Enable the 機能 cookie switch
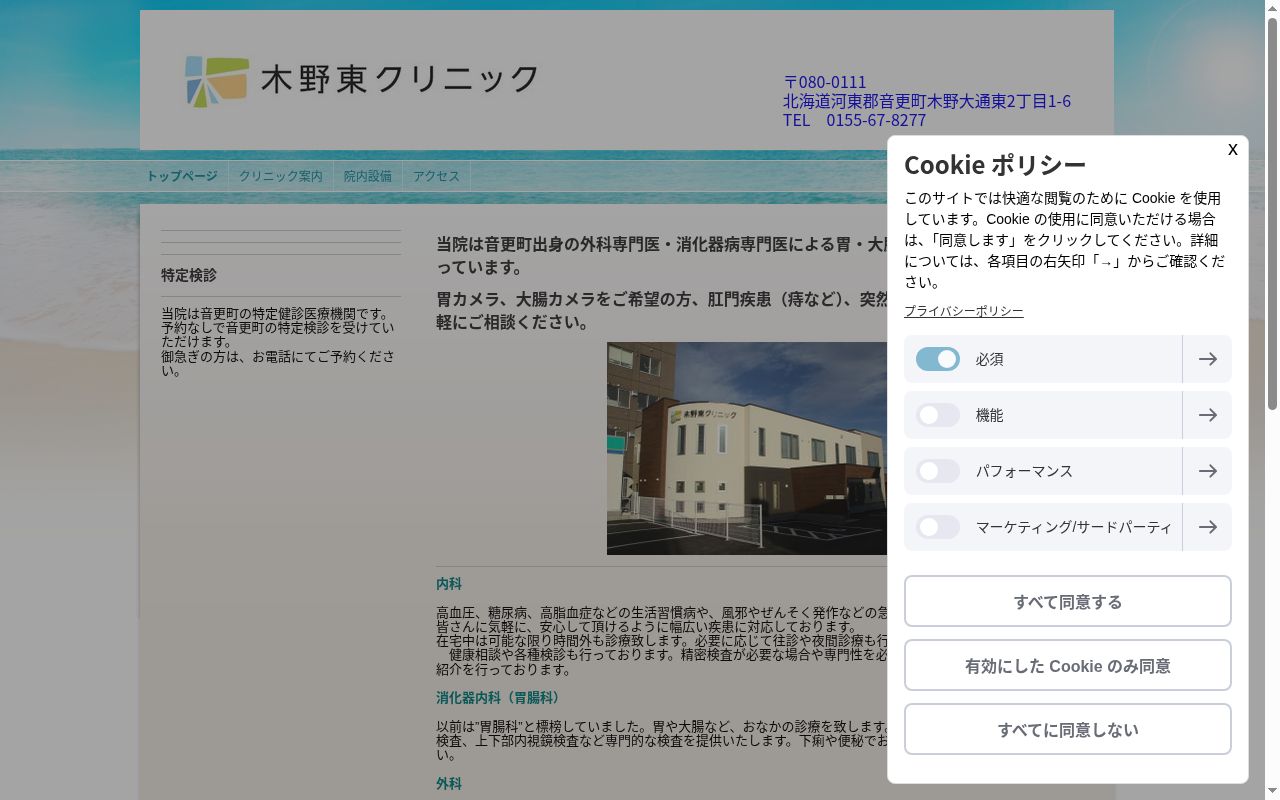The width and height of the screenshot is (1280, 800). click(x=938, y=415)
